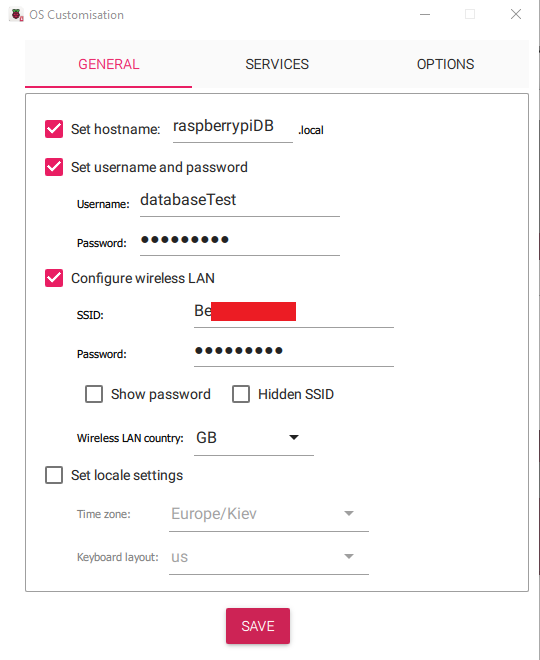Select the GENERAL tab
Image resolution: width=540 pixels, height=660 pixels.
pos(109,64)
